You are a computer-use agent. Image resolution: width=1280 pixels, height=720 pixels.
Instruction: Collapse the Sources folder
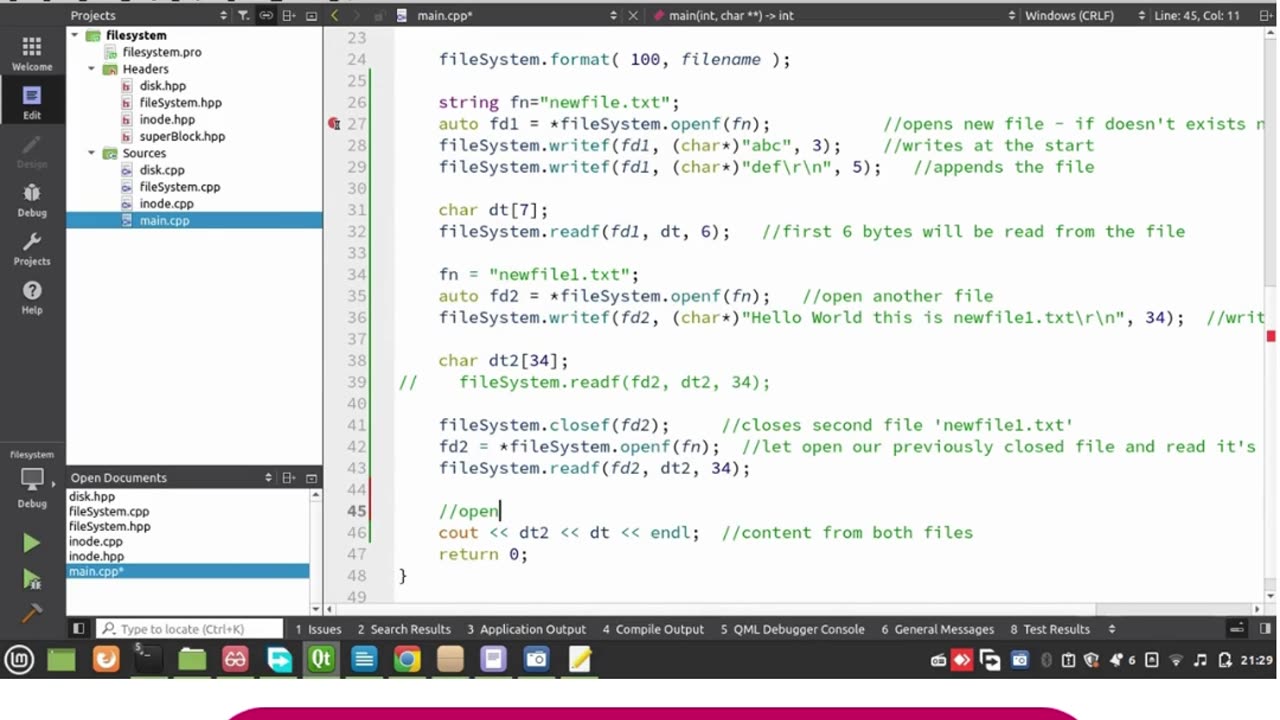(x=91, y=153)
